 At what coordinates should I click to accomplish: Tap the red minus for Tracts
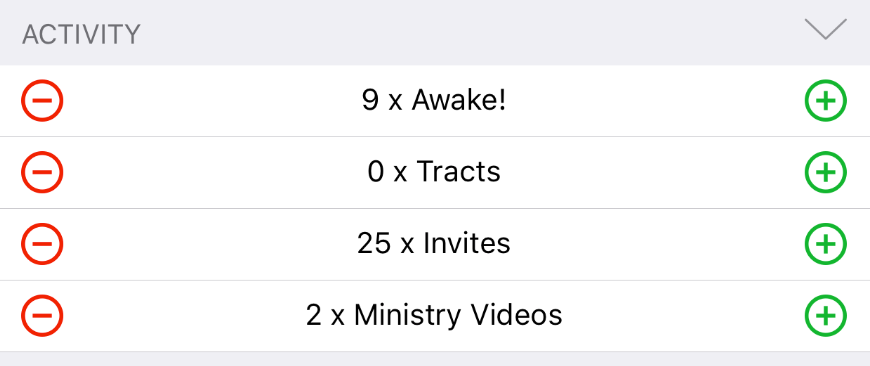[x=42, y=172]
